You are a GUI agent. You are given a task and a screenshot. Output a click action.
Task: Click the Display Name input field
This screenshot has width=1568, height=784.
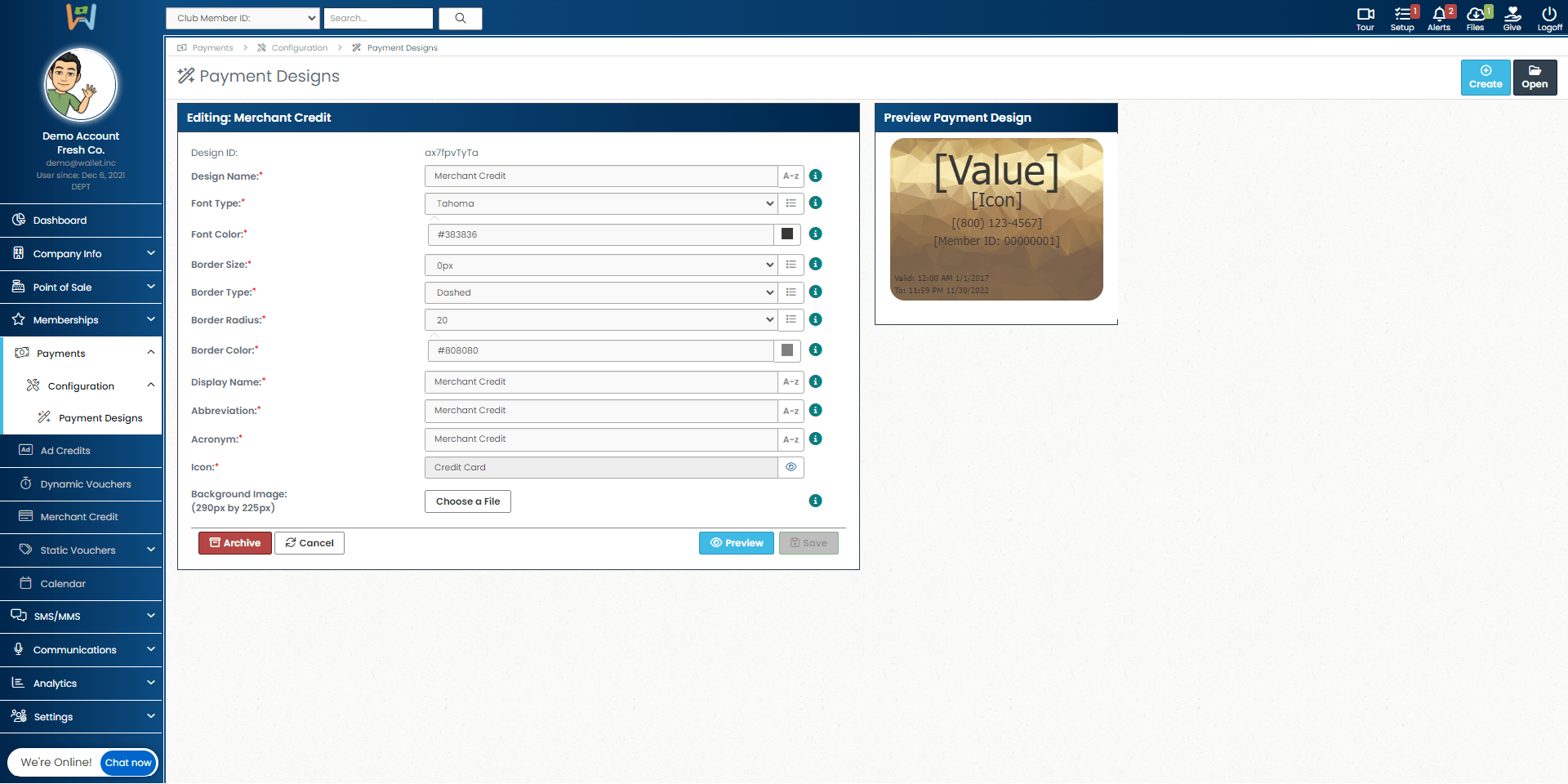(600, 382)
